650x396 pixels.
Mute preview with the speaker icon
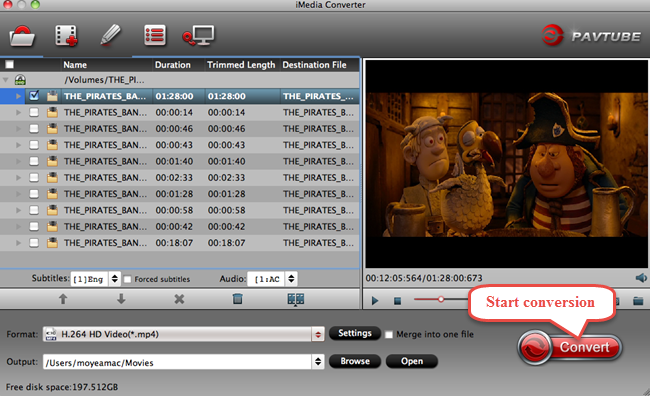(641, 278)
